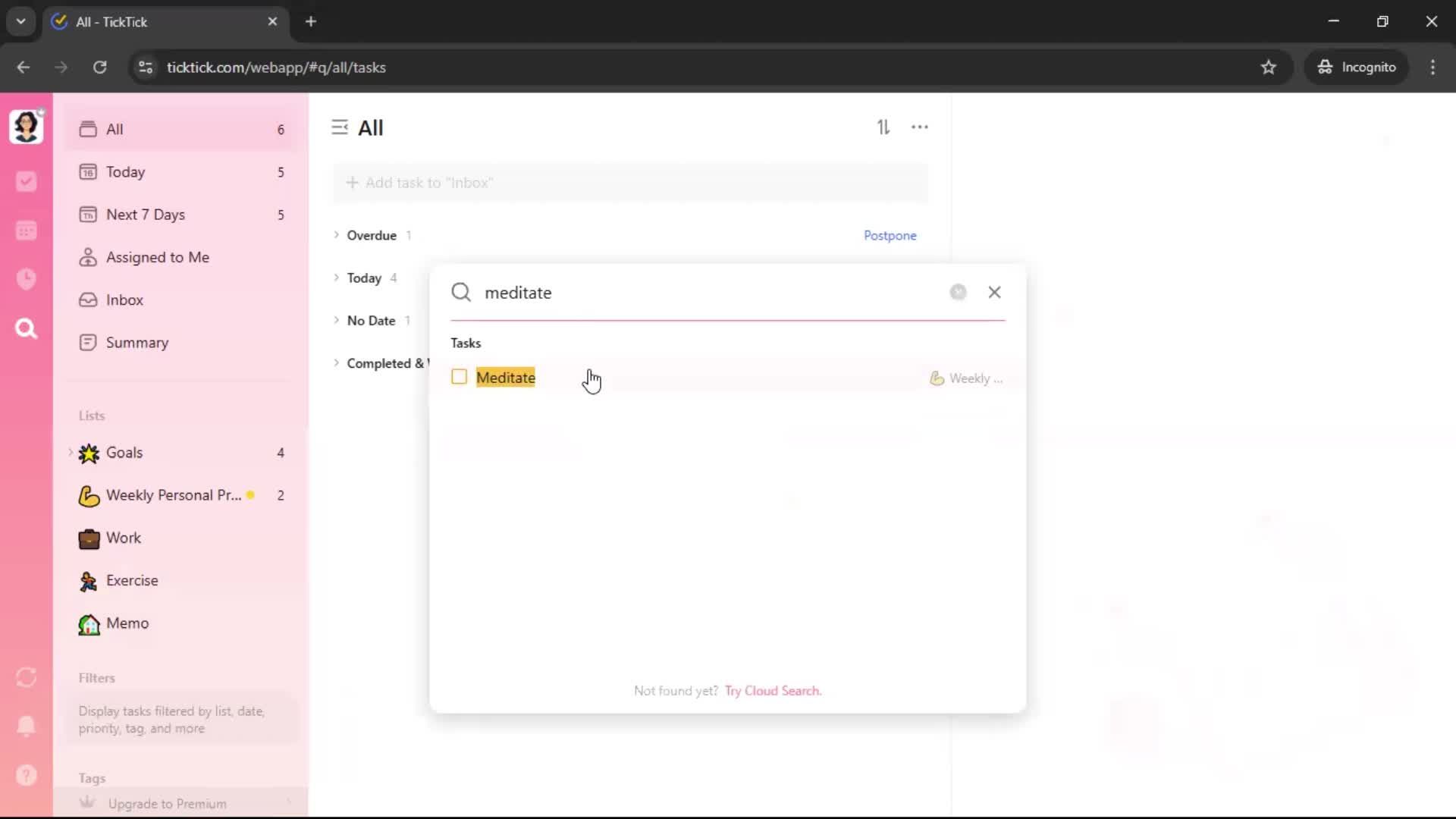Close the search dialog with X
1456x819 pixels.
(x=994, y=292)
